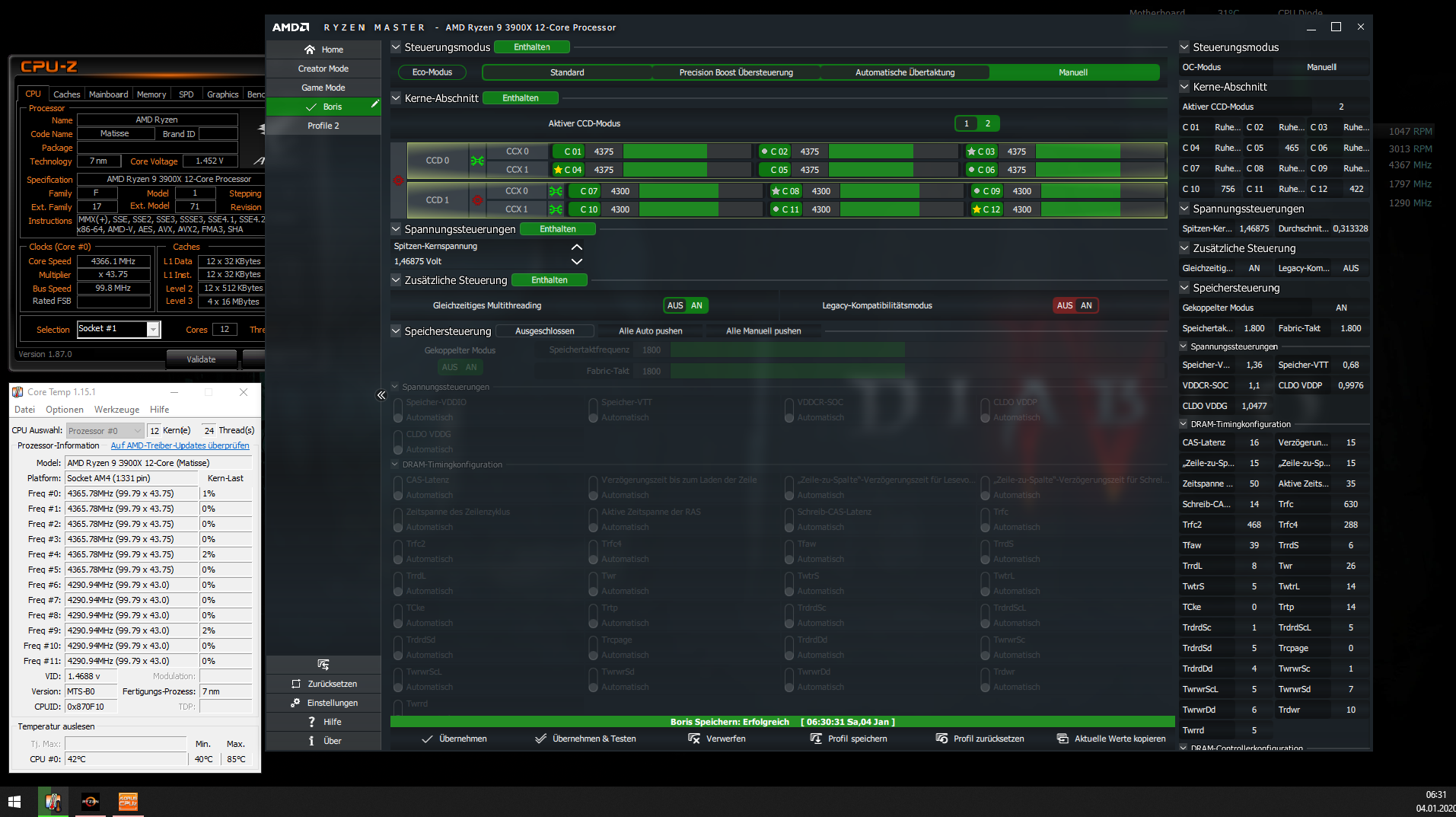Select Automatische Übertaktung mode
Viewport: 1456px width, 817px height.
tap(905, 72)
